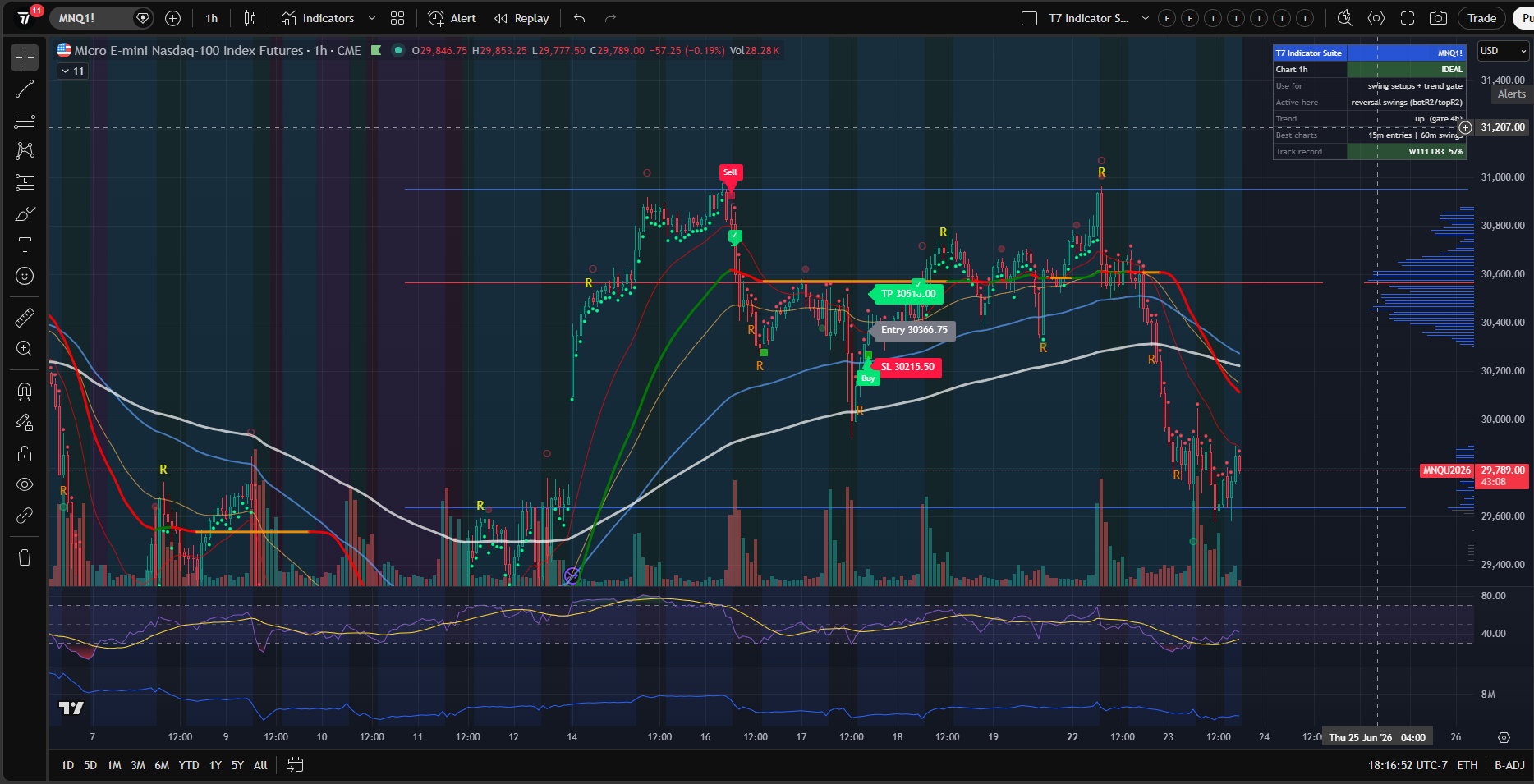The height and width of the screenshot is (784, 1534).
Task: Select the All time range
Action: tap(260, 765)
